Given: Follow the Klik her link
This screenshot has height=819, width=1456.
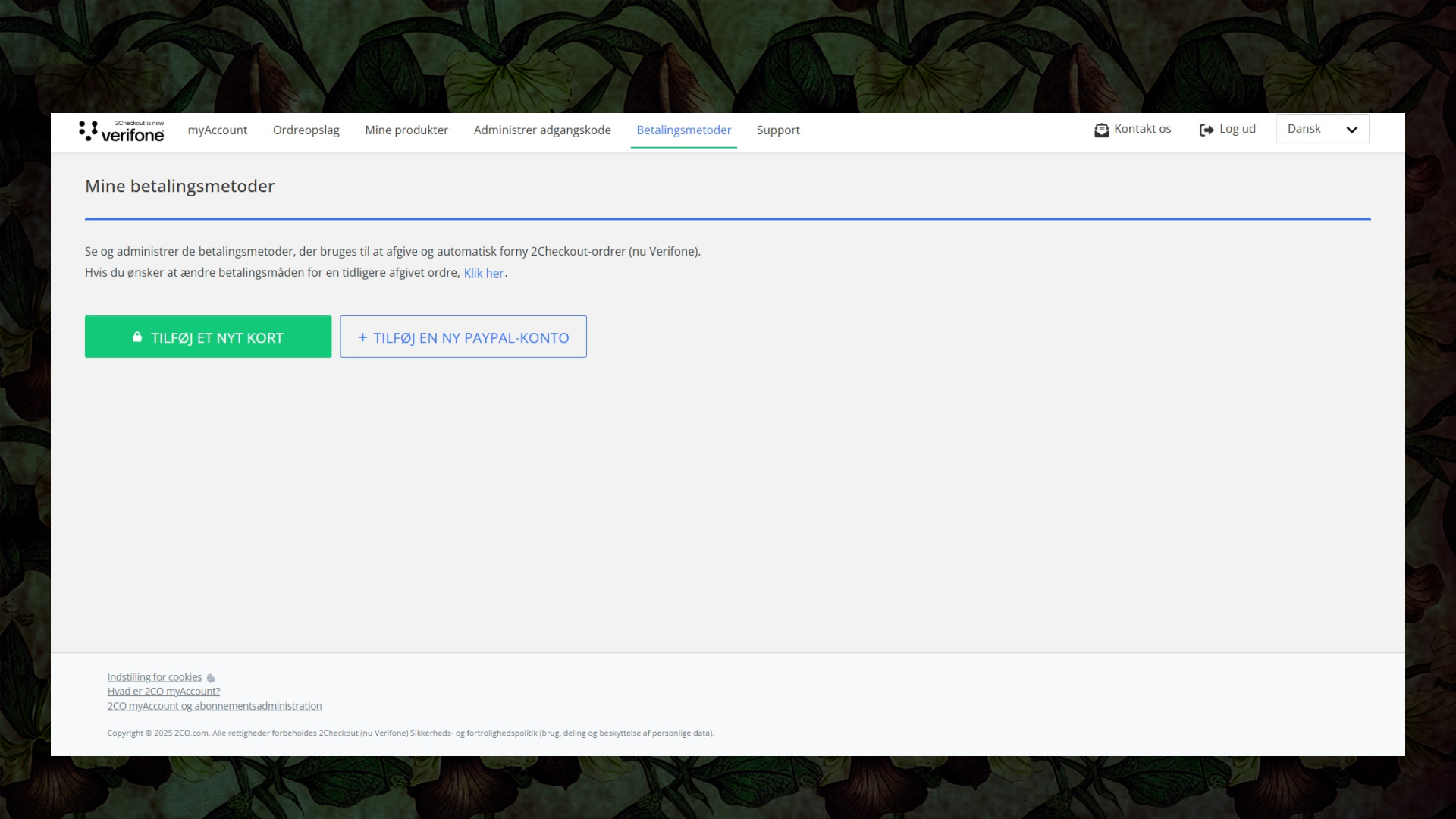Looking at the screenshot, I should [484, 273].
